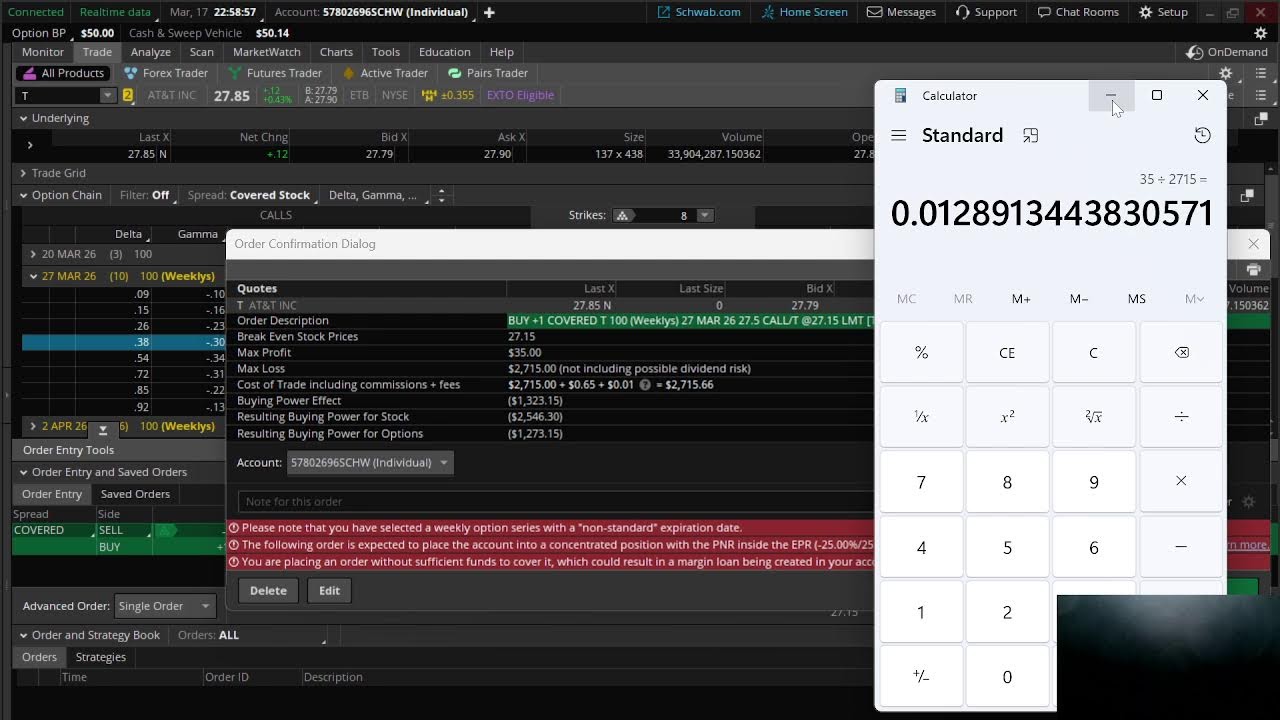The width and height of the screenshot is (1280, 720).
Task: Open Messages in the top bar
Action: 901,12
